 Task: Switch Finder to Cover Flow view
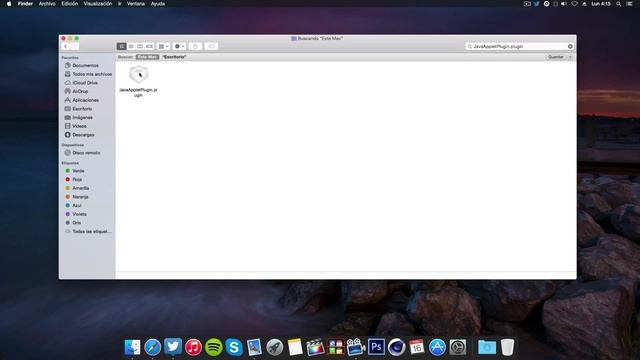point(149,47)
